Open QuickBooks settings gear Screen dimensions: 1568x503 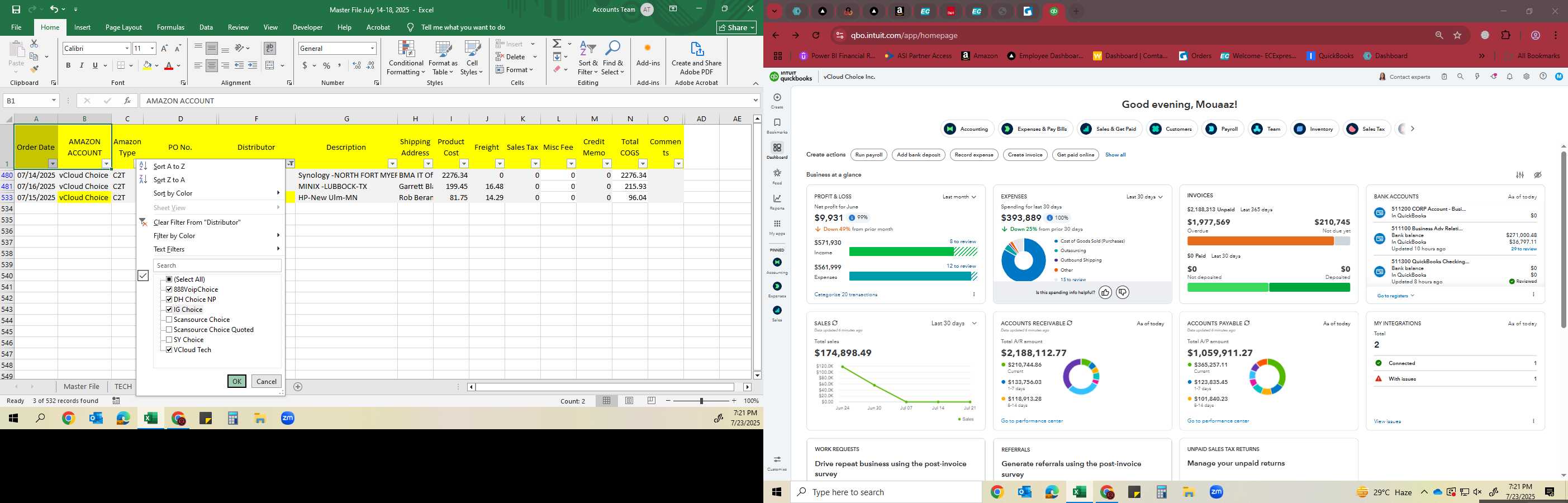pyautogui.click(x=1526, y=77)
